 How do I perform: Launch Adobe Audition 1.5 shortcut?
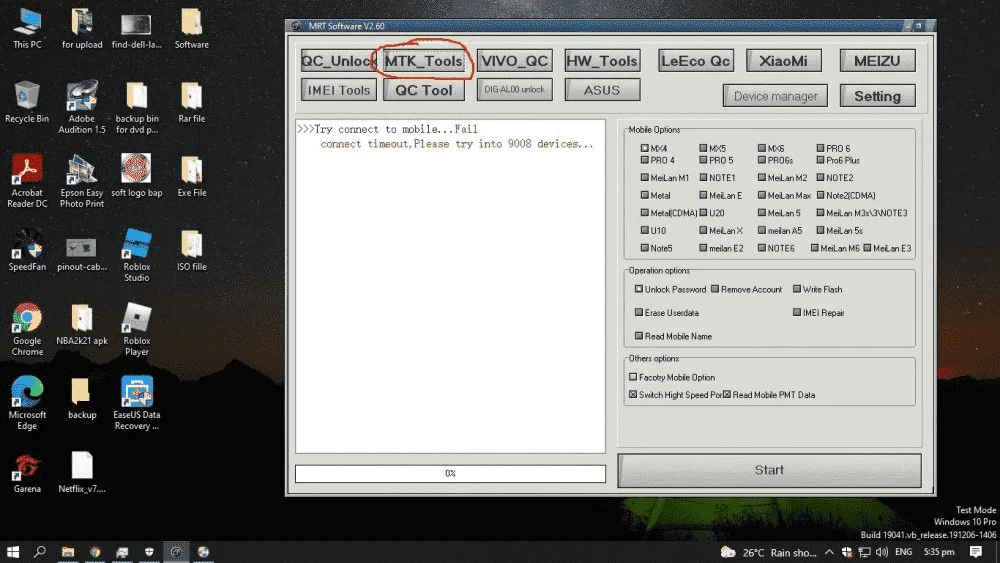(82, 107)
